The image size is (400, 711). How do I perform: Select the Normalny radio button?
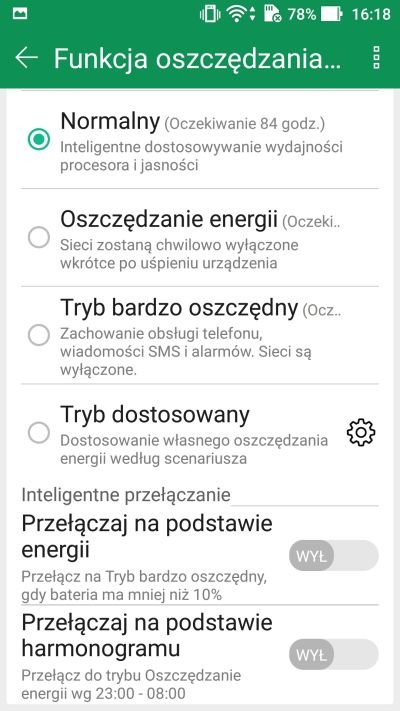(x=39, y=139)
